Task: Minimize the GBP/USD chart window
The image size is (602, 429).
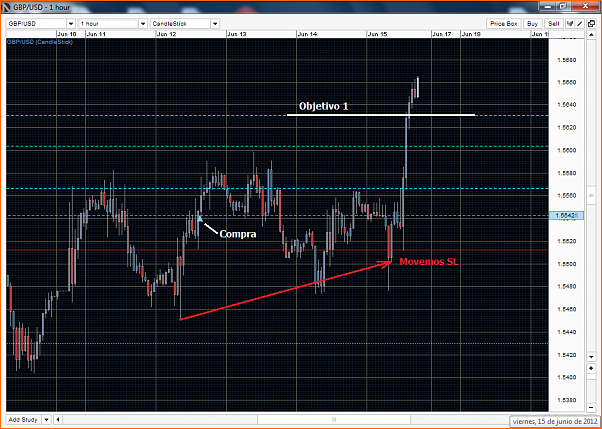Action: 546,6
